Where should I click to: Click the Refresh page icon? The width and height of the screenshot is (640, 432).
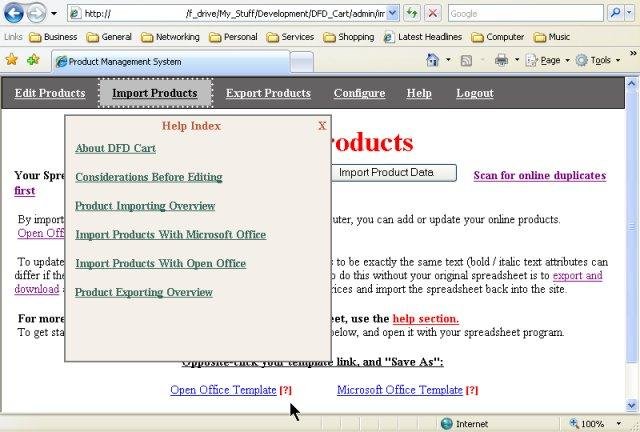[x=412, y=13]
